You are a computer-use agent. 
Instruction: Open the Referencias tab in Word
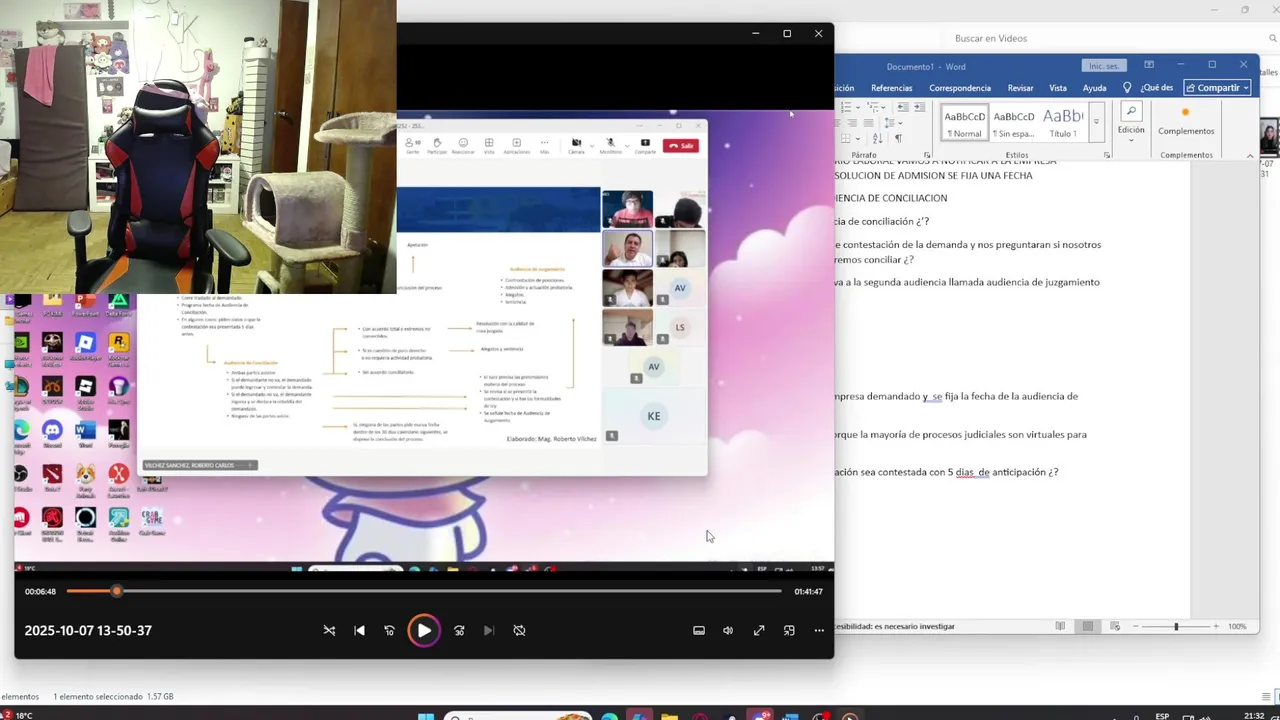(x=891, y=88)
